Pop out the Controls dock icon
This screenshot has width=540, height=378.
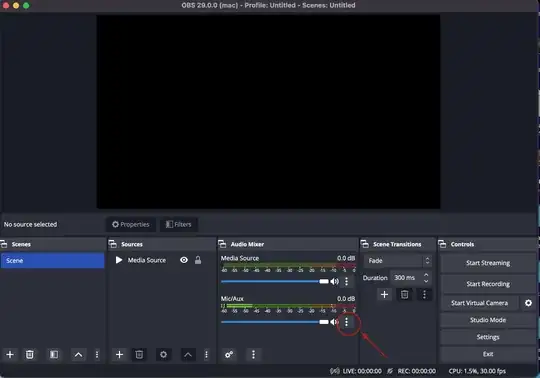point(442,244)
